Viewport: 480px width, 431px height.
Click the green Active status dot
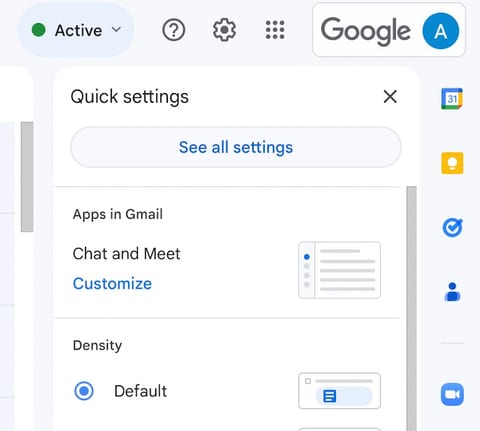(38, 30)
